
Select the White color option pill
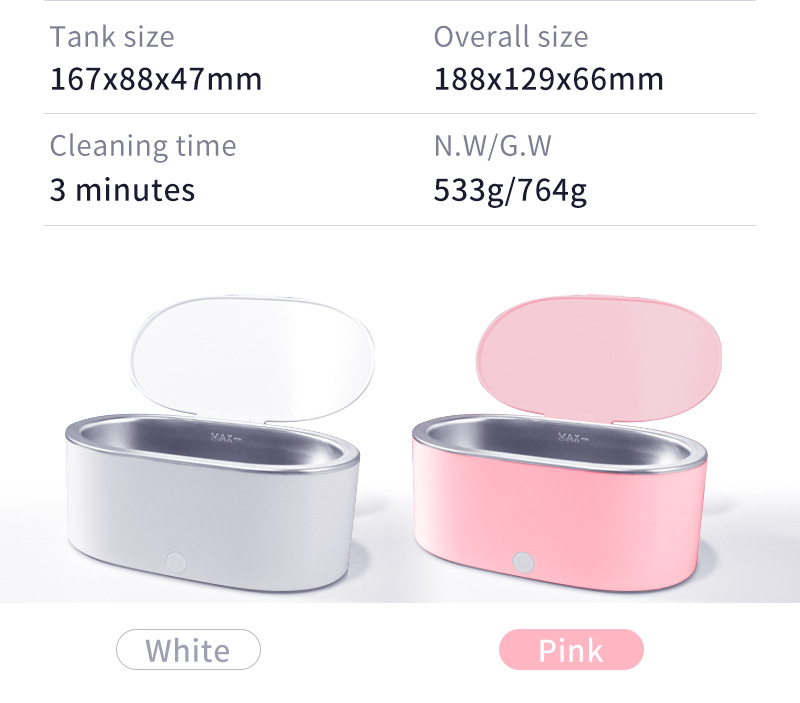point(188,649)
